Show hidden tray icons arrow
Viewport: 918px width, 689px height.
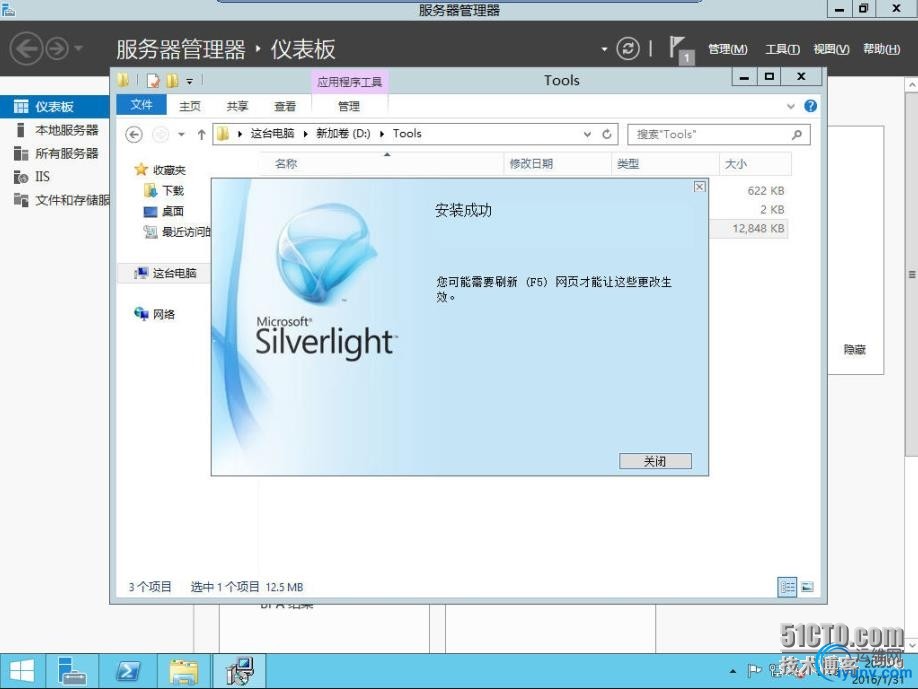point(732,671)
